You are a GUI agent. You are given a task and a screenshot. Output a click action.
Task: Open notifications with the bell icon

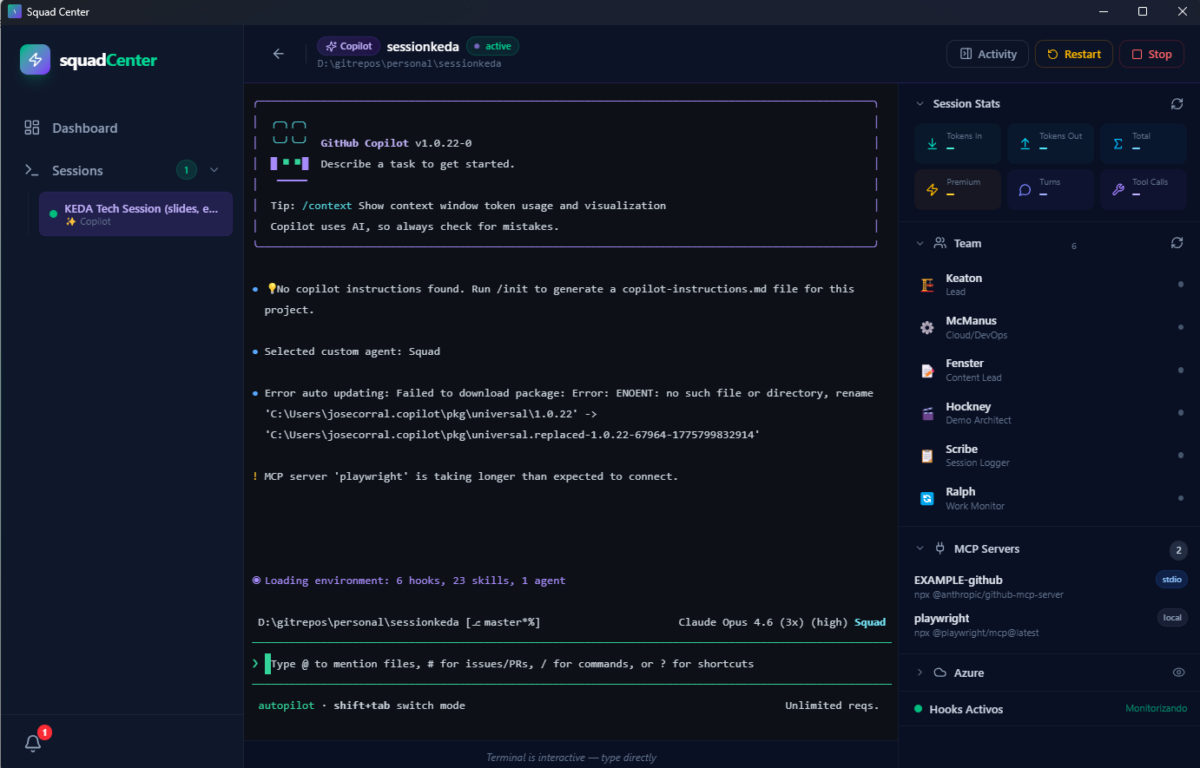click(33, 742)
